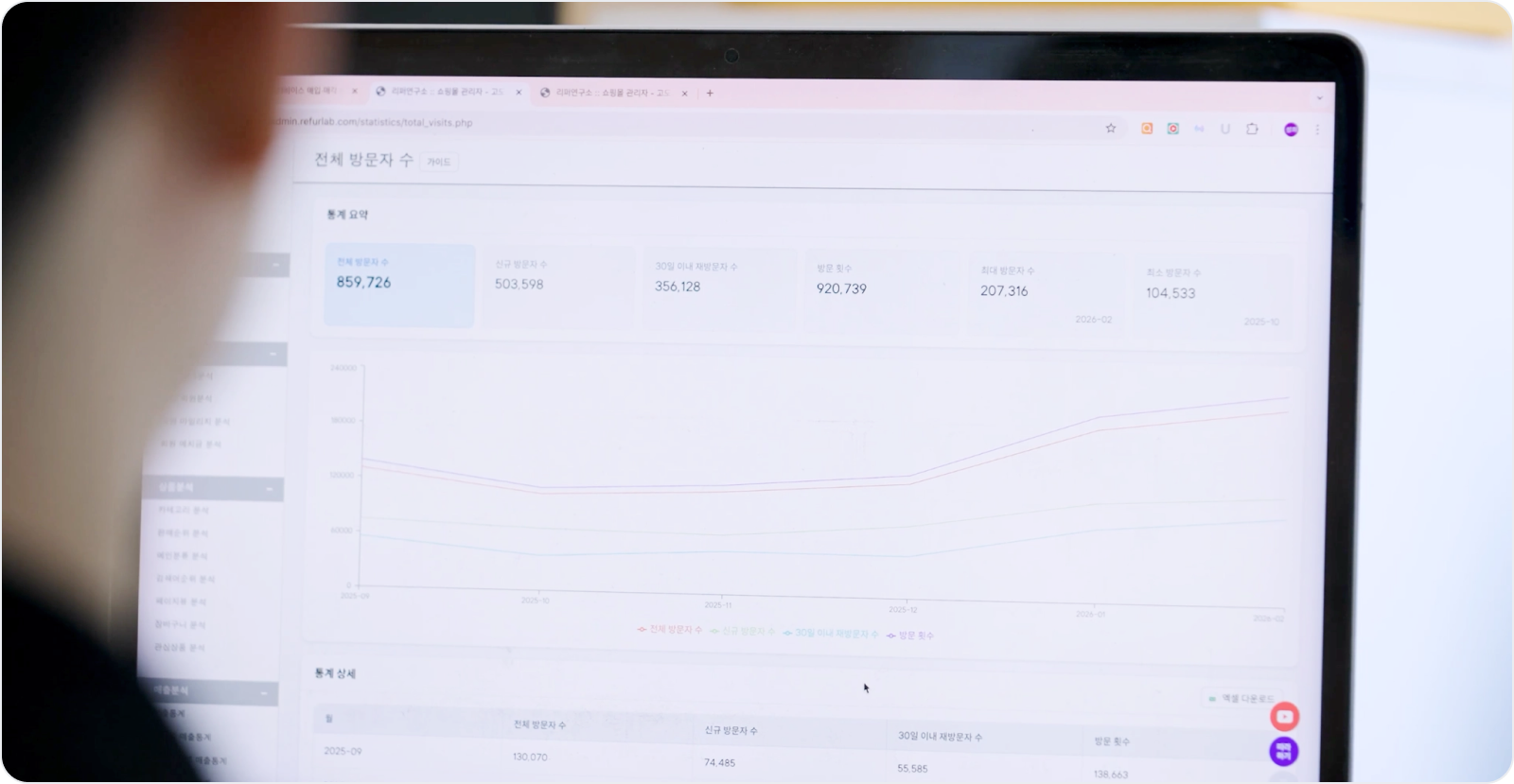Select the 전체 방문자 수 859,726 summary card
This screenshot has height=784, width=1514.
pyautogui.click(x=399, y=286)
